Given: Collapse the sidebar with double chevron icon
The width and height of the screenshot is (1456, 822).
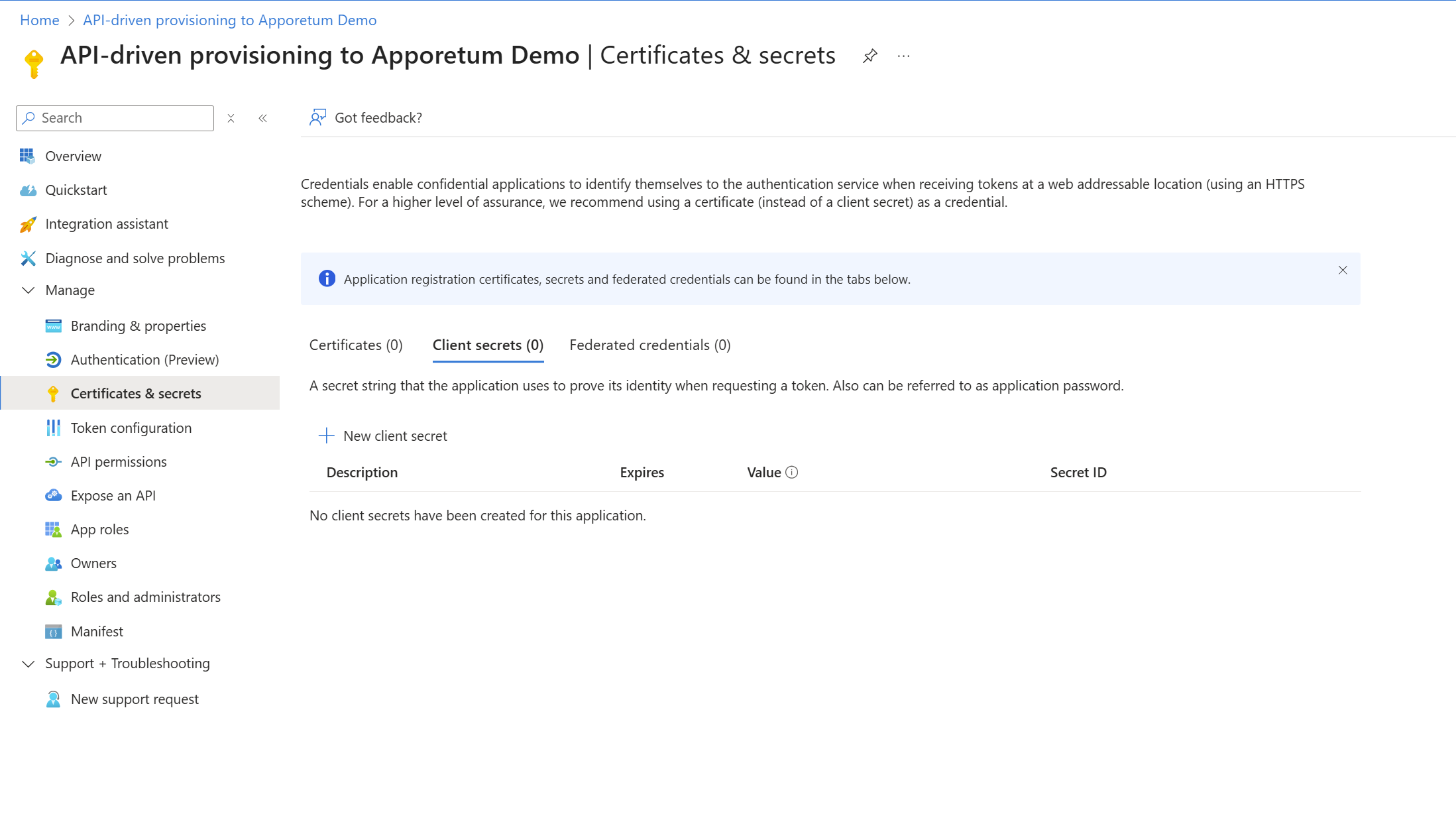Looking at the screenshot, I should tap(263, 118).
